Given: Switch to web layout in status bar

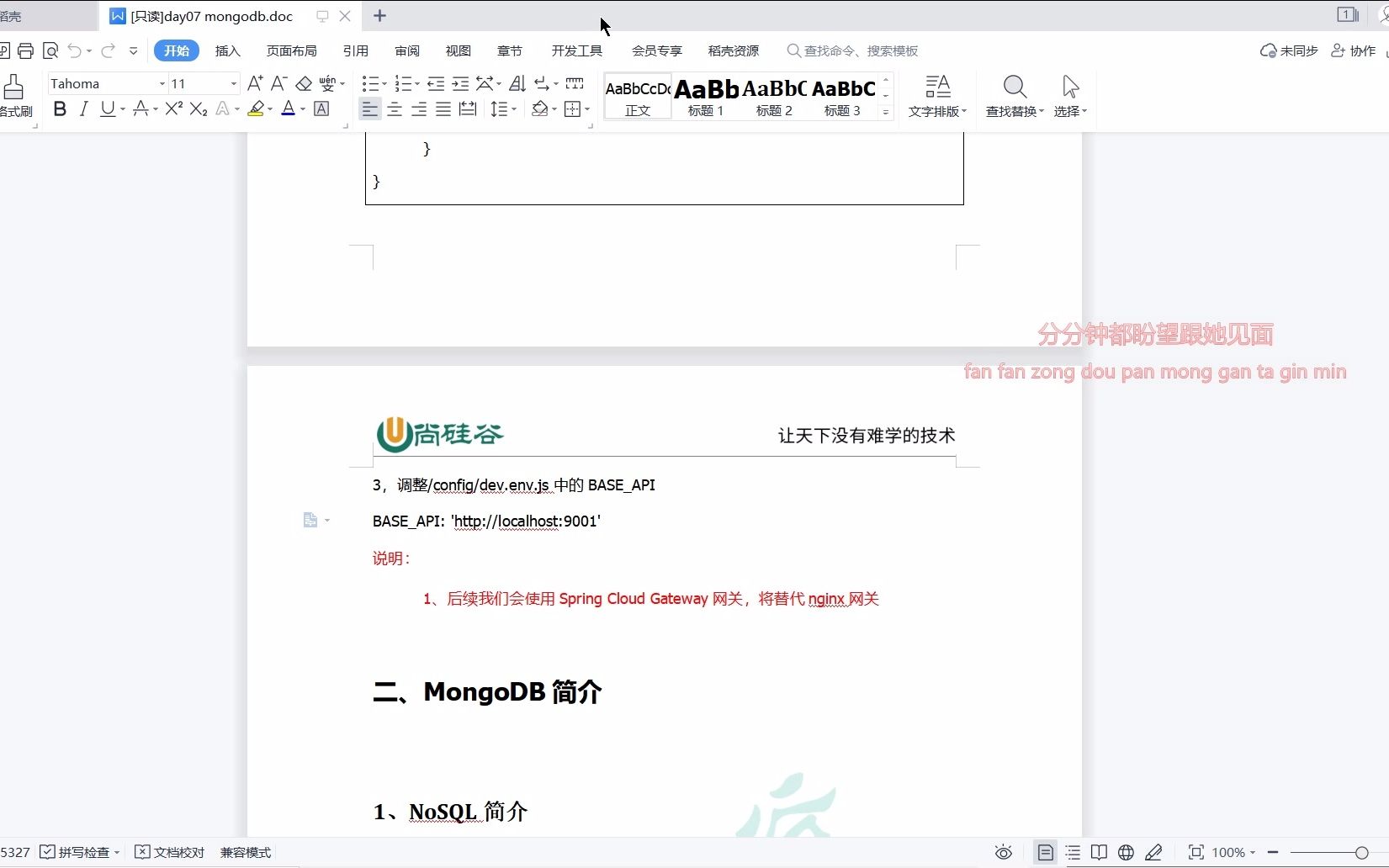Looking at the screenshot, I should [x=1126, y=852].
